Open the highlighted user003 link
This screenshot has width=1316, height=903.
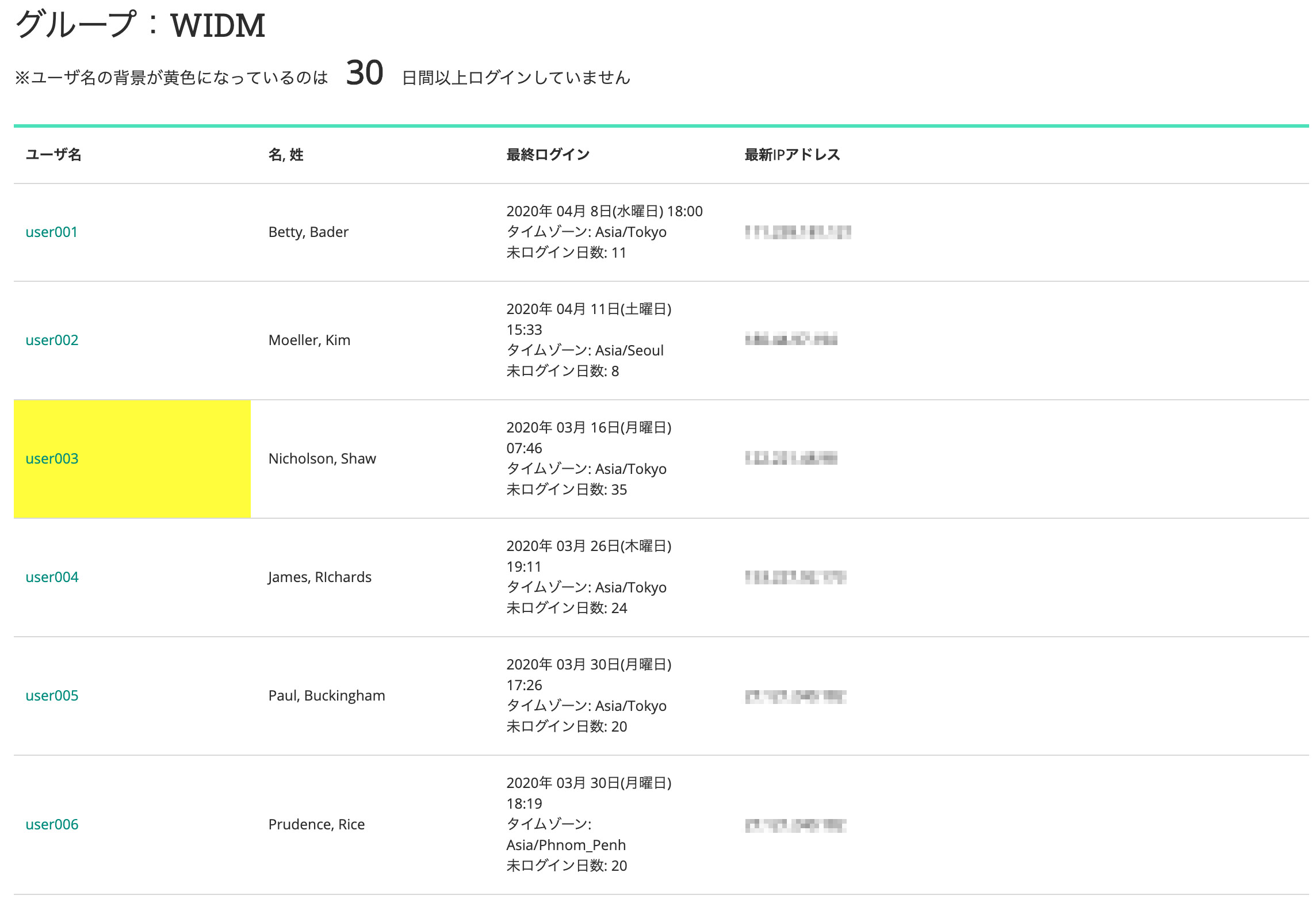[52, 458]
